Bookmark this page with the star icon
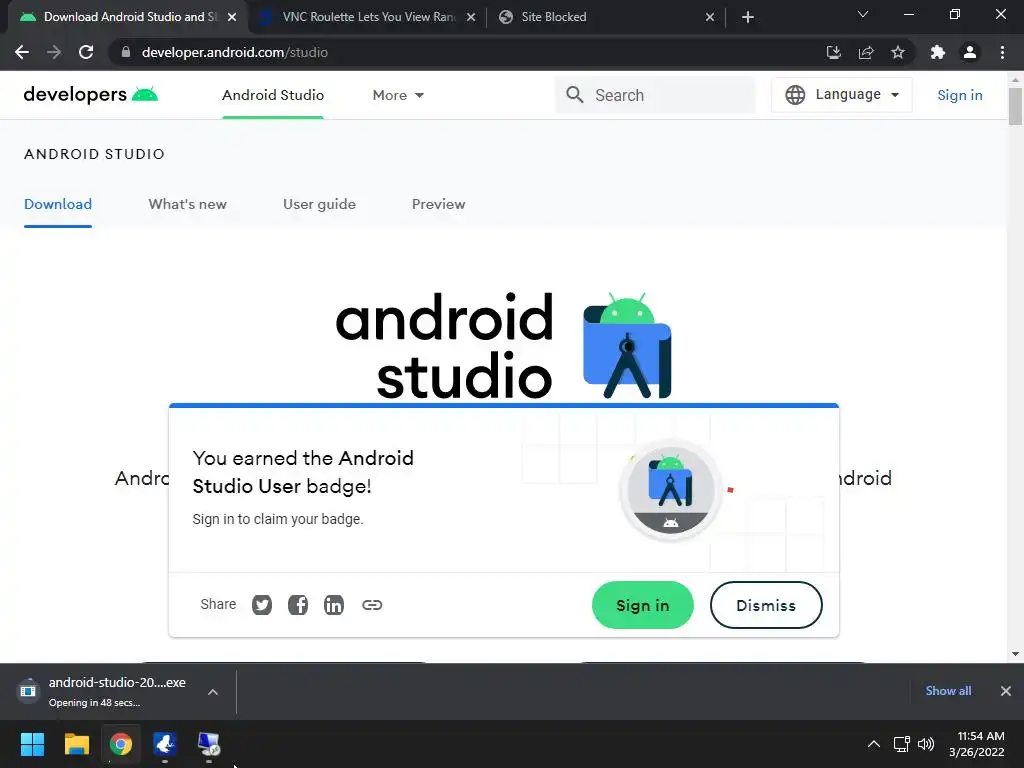The height and width of the screenshot is (768, 1024). click(x=898, y=52)
